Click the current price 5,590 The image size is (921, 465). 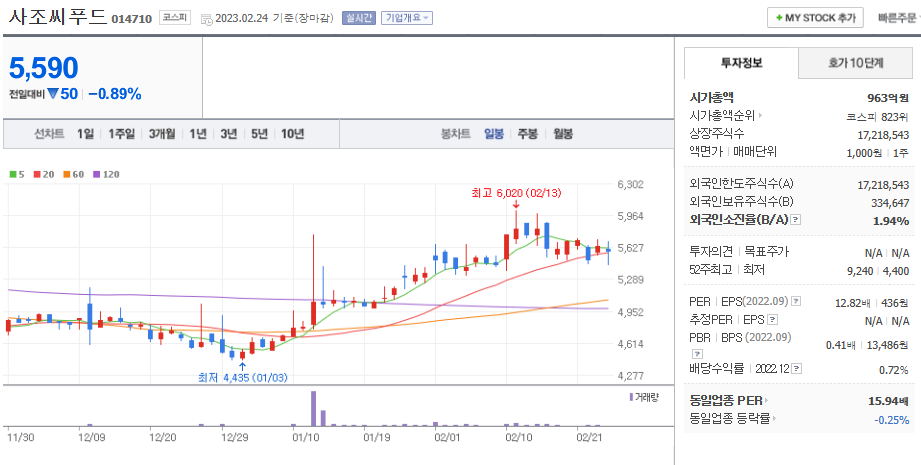click(43, 68)
